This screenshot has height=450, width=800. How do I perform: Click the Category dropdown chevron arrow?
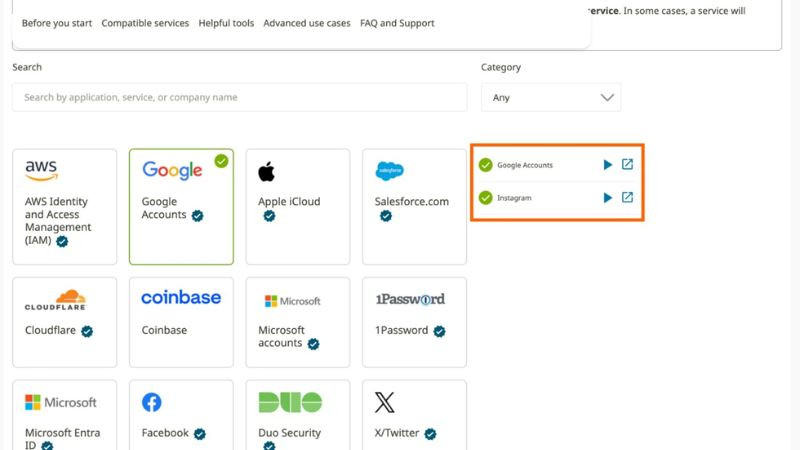(x=606, y=97)
